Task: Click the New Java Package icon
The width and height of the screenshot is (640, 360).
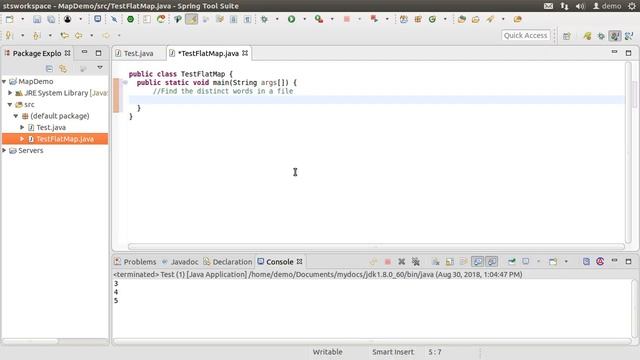Action: point(418,19)
